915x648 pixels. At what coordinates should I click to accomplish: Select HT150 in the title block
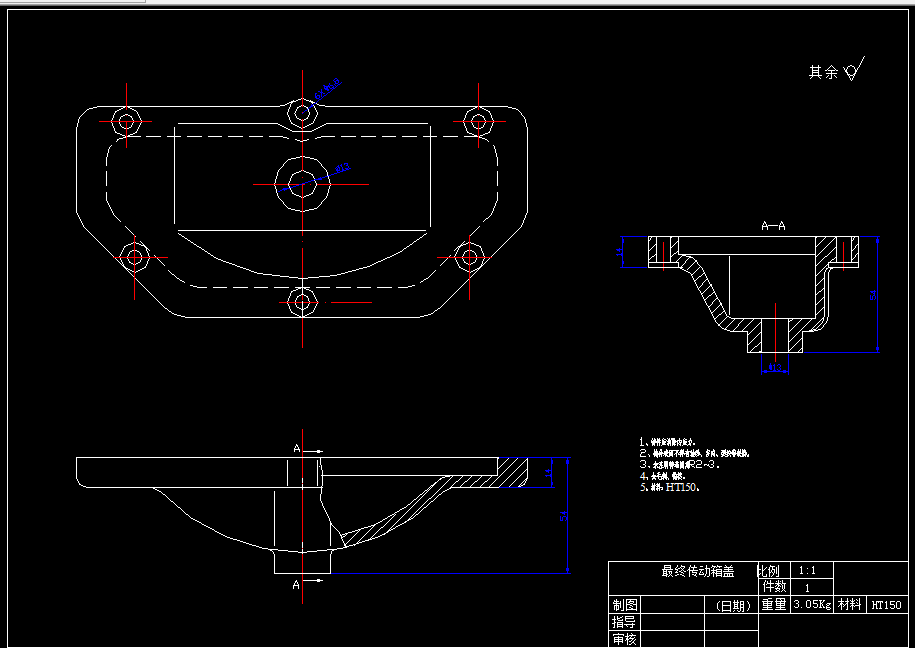(x=886, y=605)
